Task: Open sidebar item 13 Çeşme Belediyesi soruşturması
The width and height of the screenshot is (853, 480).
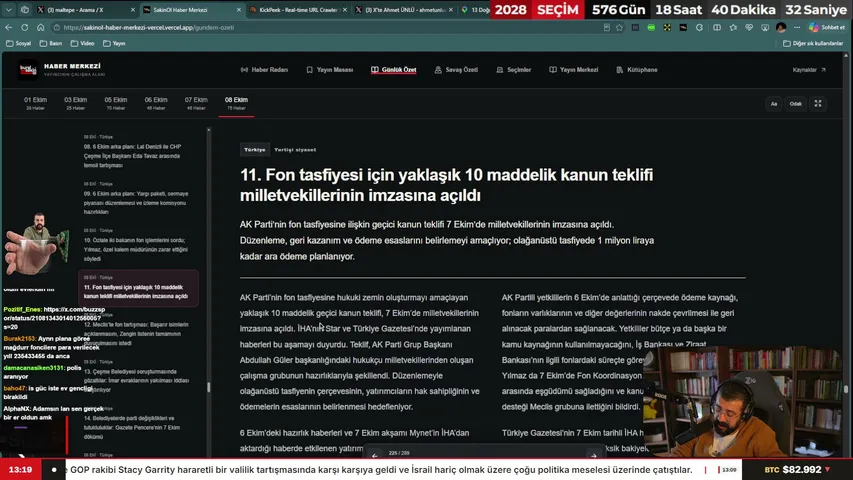Action: 136,377
